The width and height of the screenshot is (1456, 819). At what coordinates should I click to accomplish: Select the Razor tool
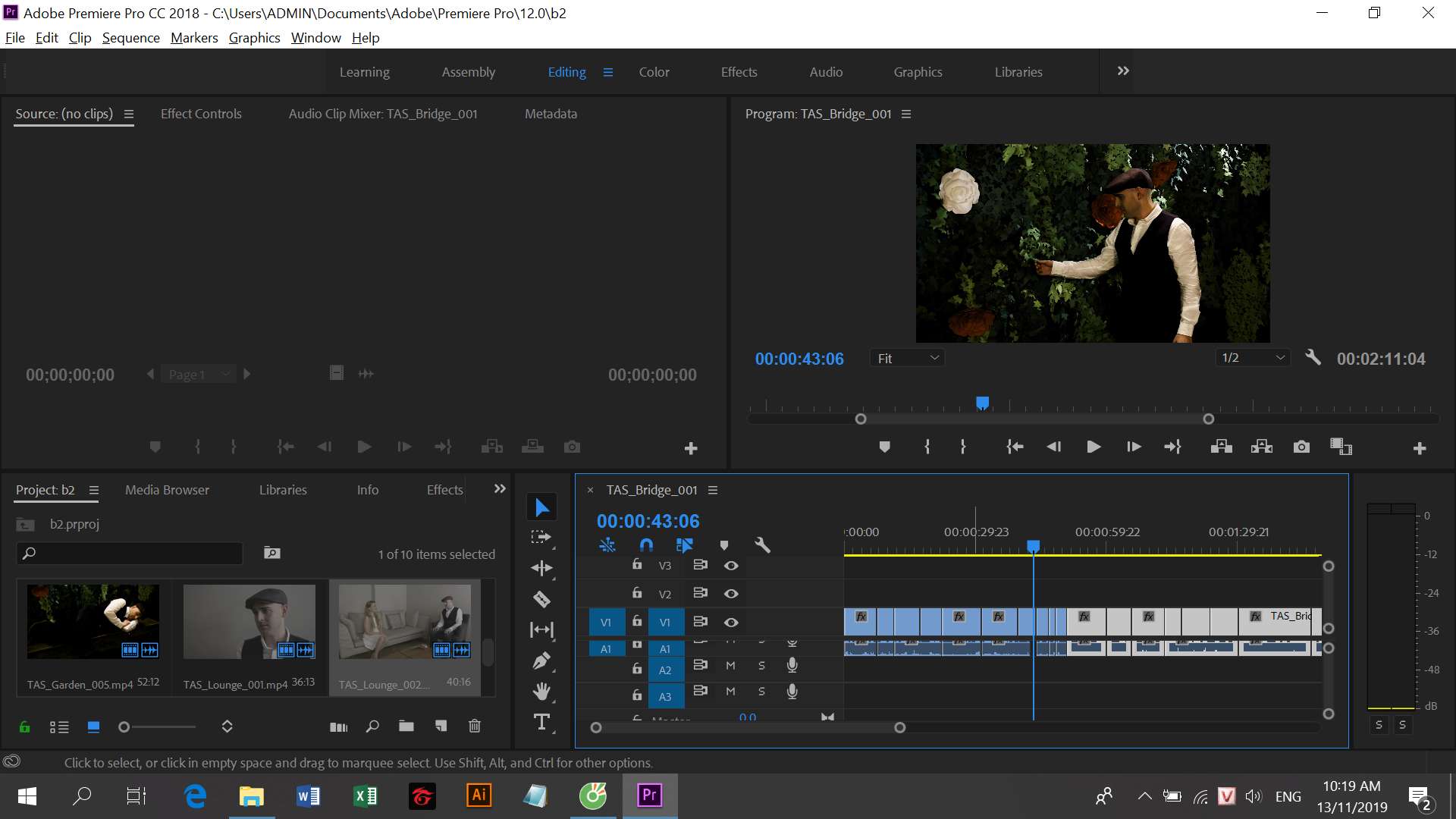point(541,599)
